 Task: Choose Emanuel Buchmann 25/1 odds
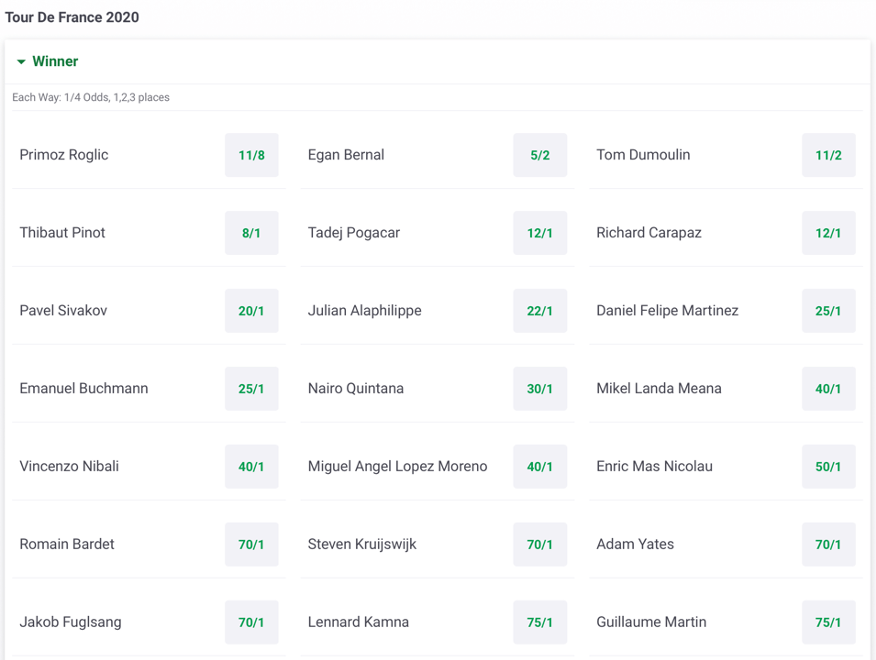[252, 389]
